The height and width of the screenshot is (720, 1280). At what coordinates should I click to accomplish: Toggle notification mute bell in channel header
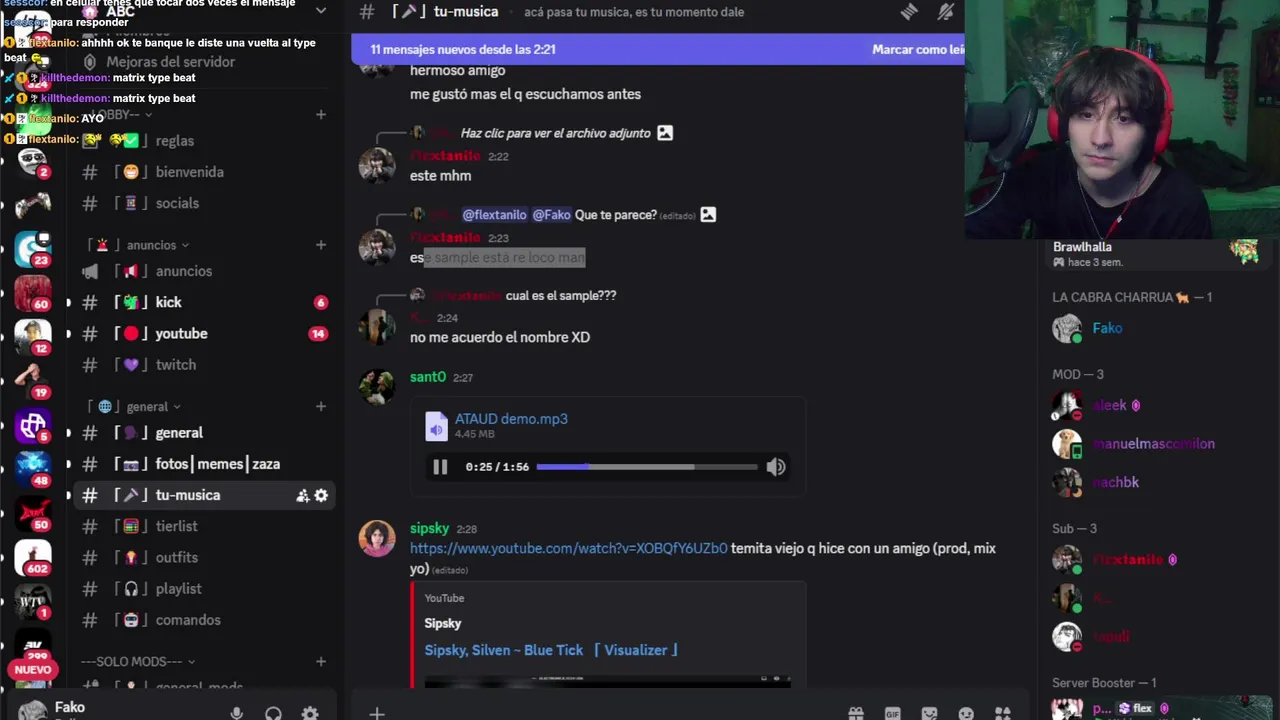945,12
